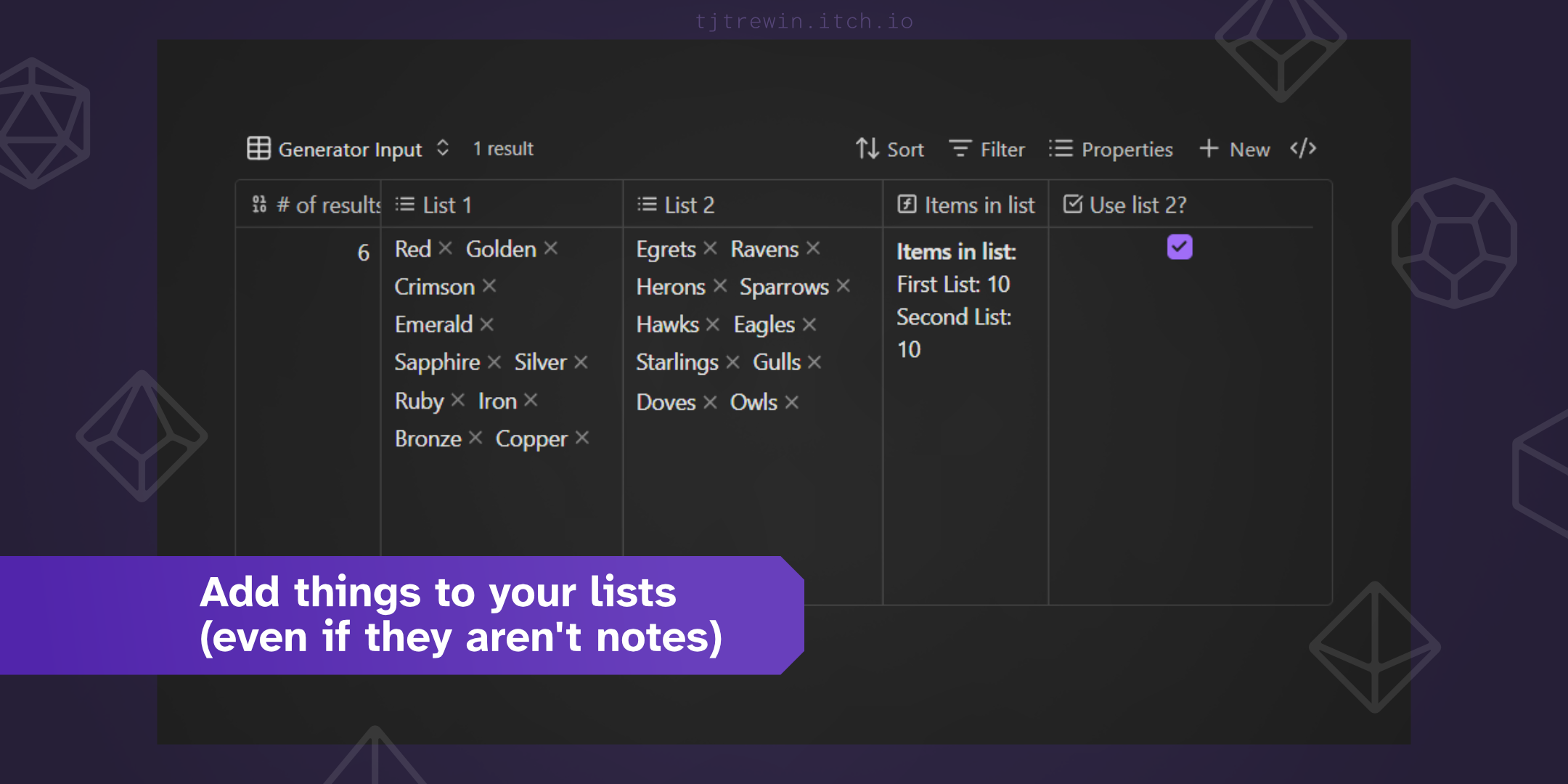Delete the Sparrows tag in List 2
This screenshot has height=784, width=1568.
point(844,286)
